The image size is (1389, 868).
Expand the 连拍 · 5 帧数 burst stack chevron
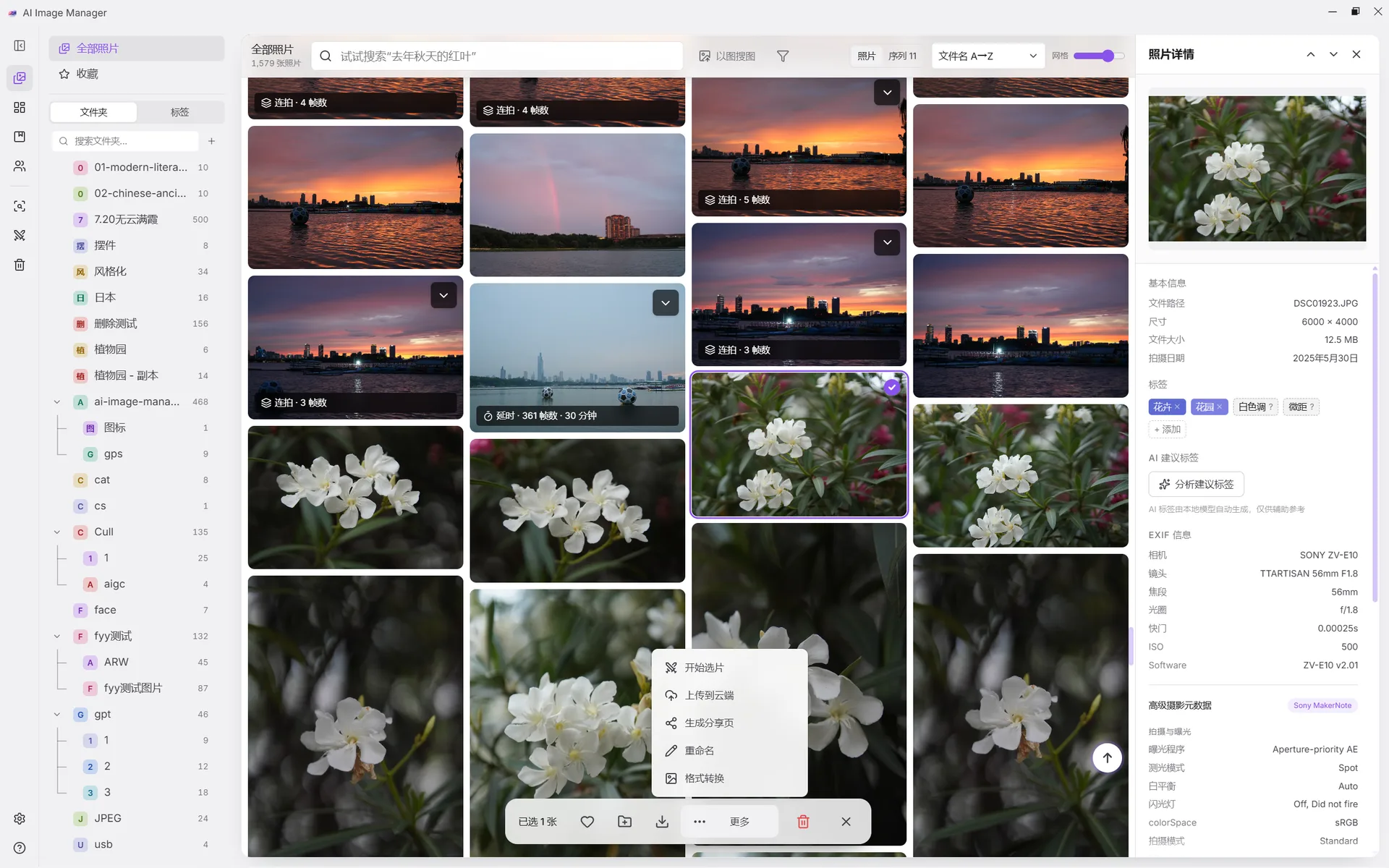[887, 93]
